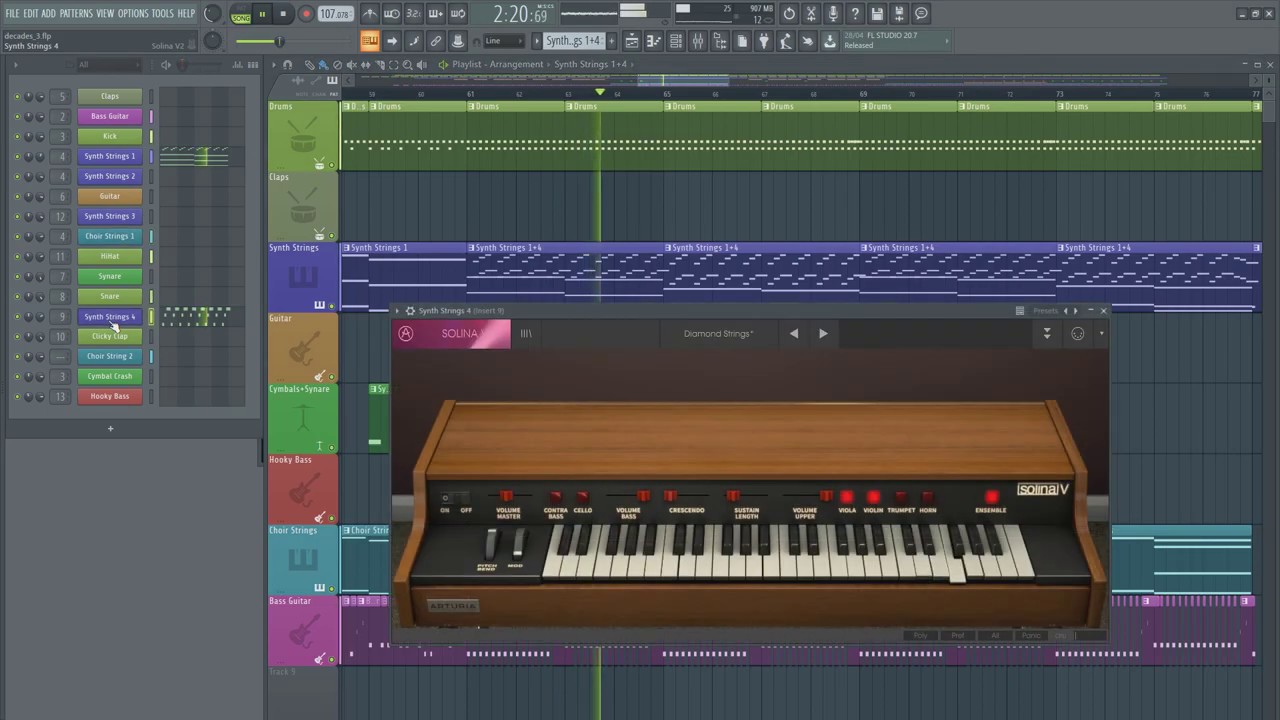Select the playlist magnet snap icon
This screenshot has width=1280, height=720.
[288, 64]
